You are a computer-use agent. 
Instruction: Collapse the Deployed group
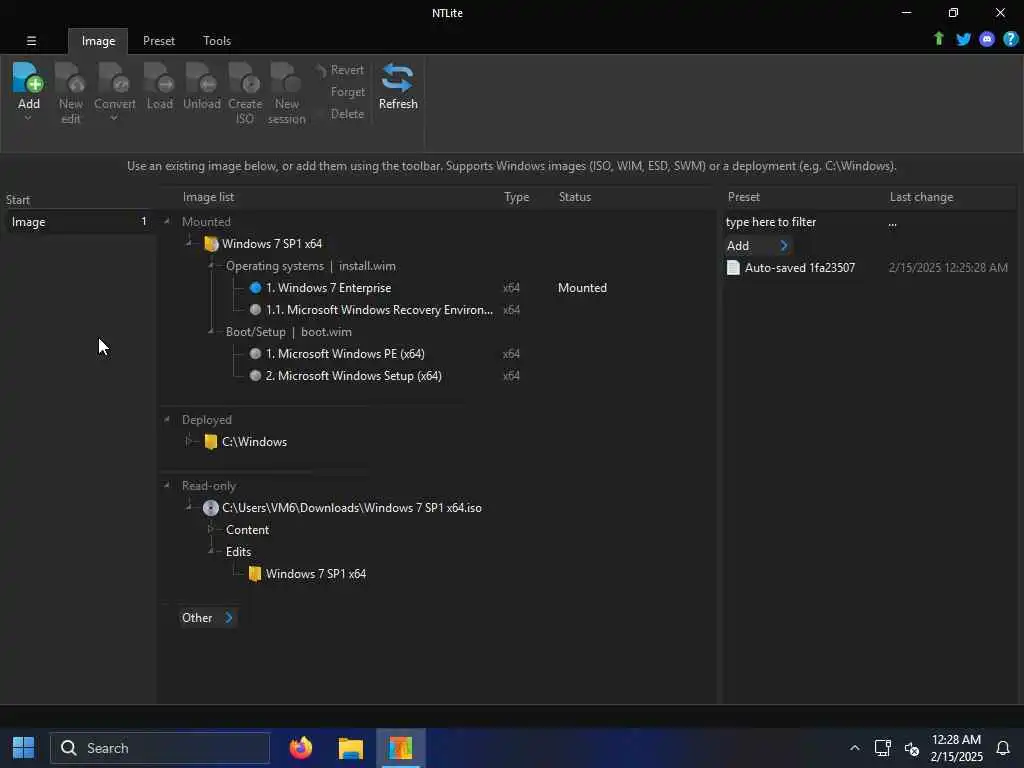point(167,420)
